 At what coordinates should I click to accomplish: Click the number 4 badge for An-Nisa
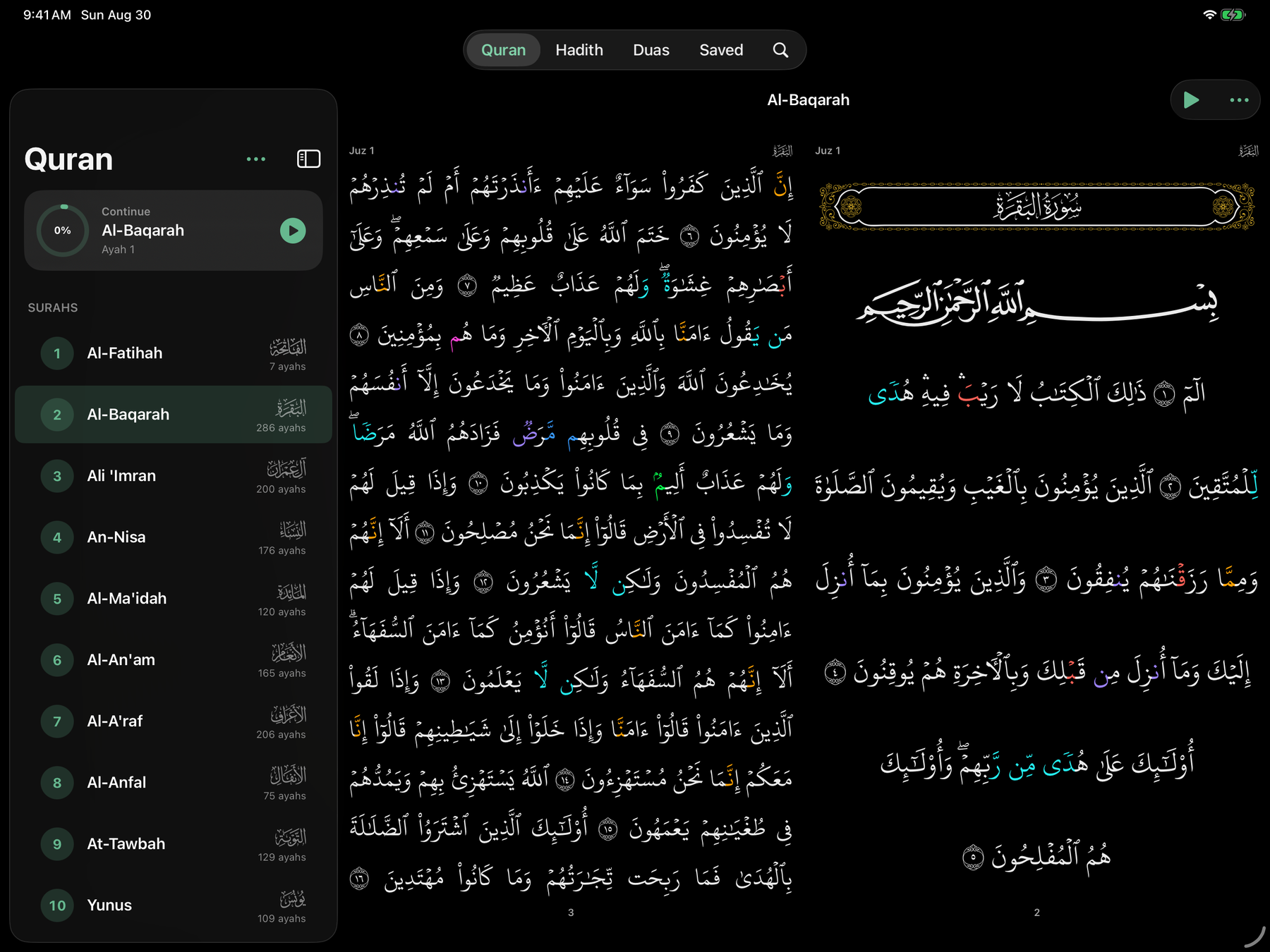pyautogui.click(x=57, y=537)
